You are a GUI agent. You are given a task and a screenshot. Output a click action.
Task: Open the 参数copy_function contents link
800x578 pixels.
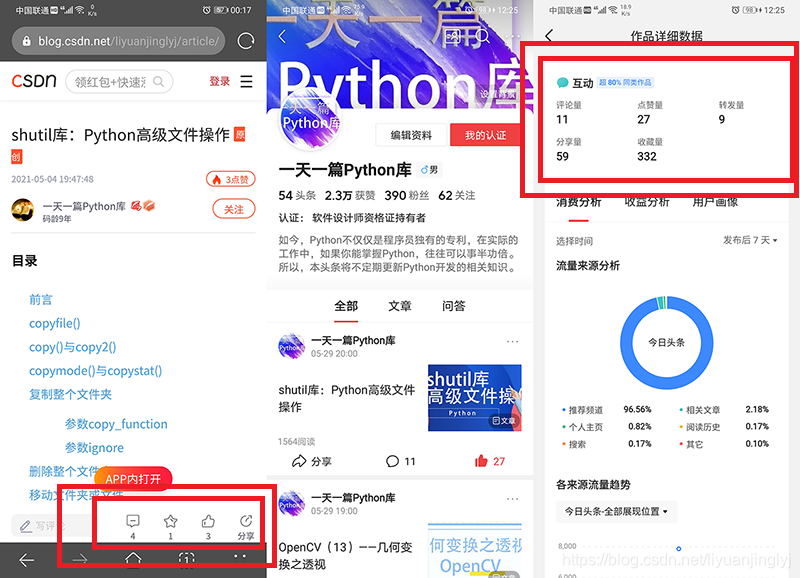[x=116, y=424]
